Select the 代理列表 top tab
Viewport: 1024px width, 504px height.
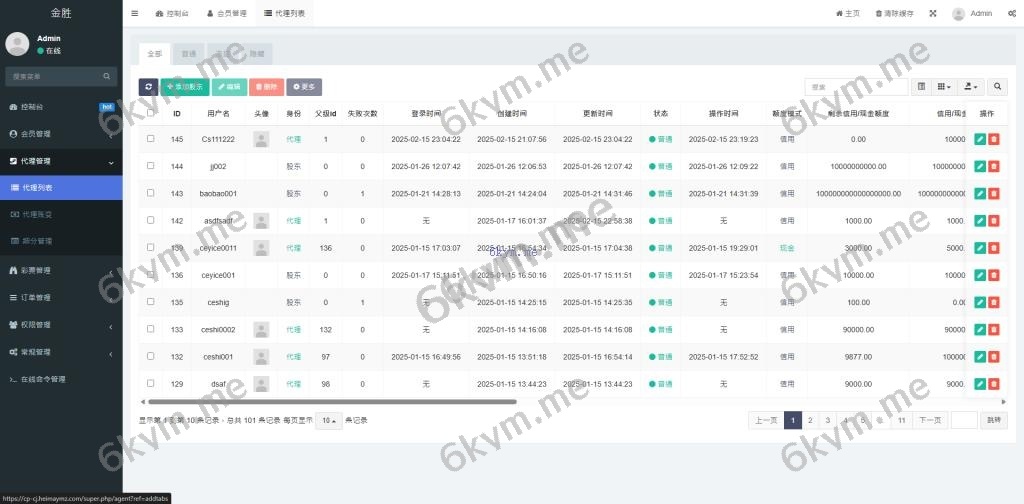(285, 13)
